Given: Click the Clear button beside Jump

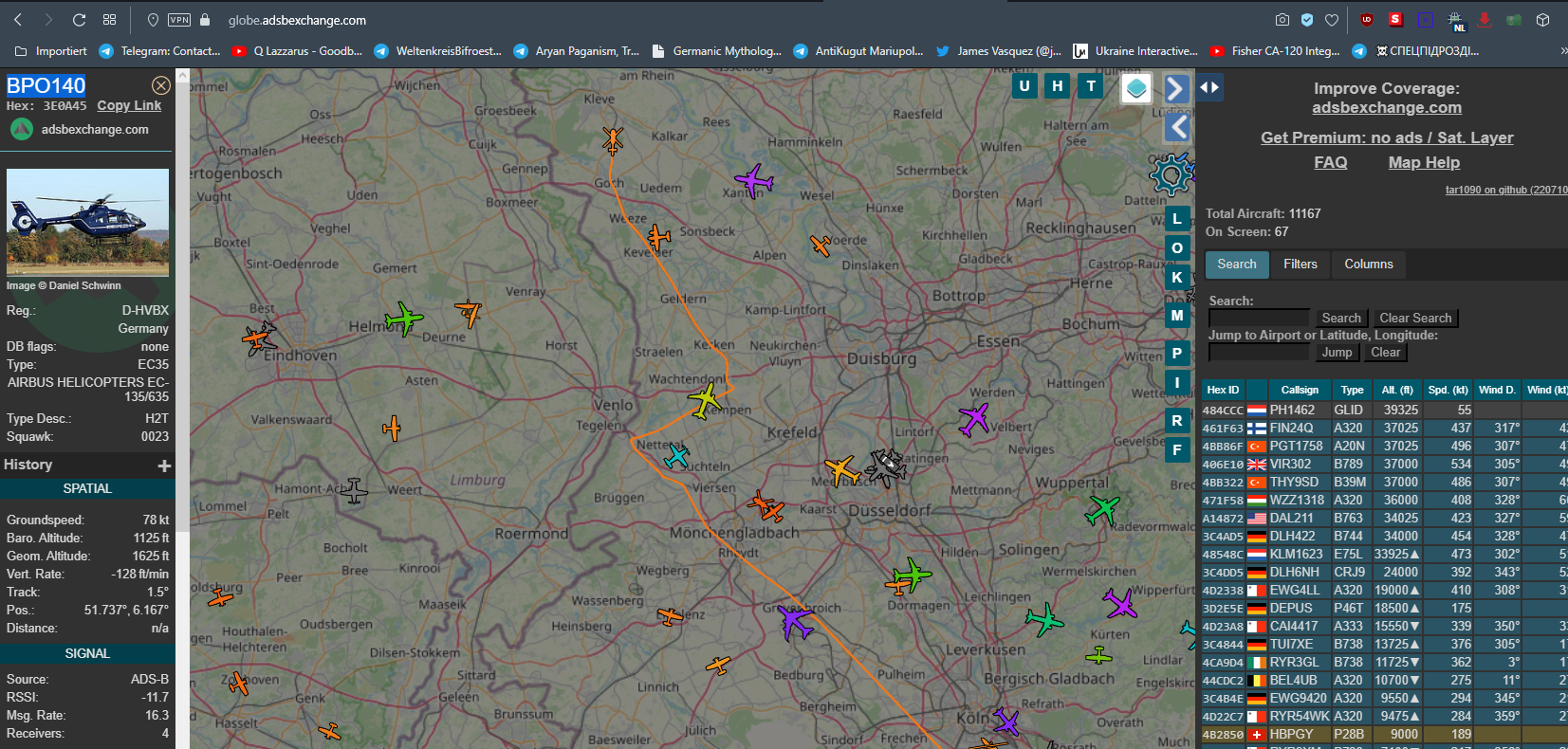Looking at the screenshot, I should 1385,353.
